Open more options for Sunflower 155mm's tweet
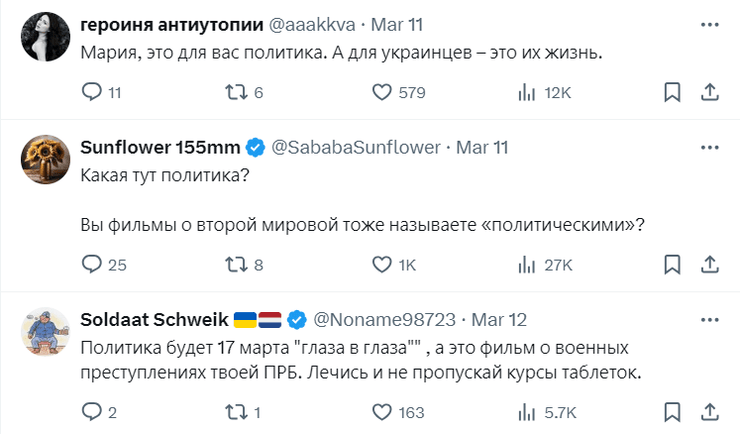The width and height of the screenshot is (740, 434). pos(708,147)
